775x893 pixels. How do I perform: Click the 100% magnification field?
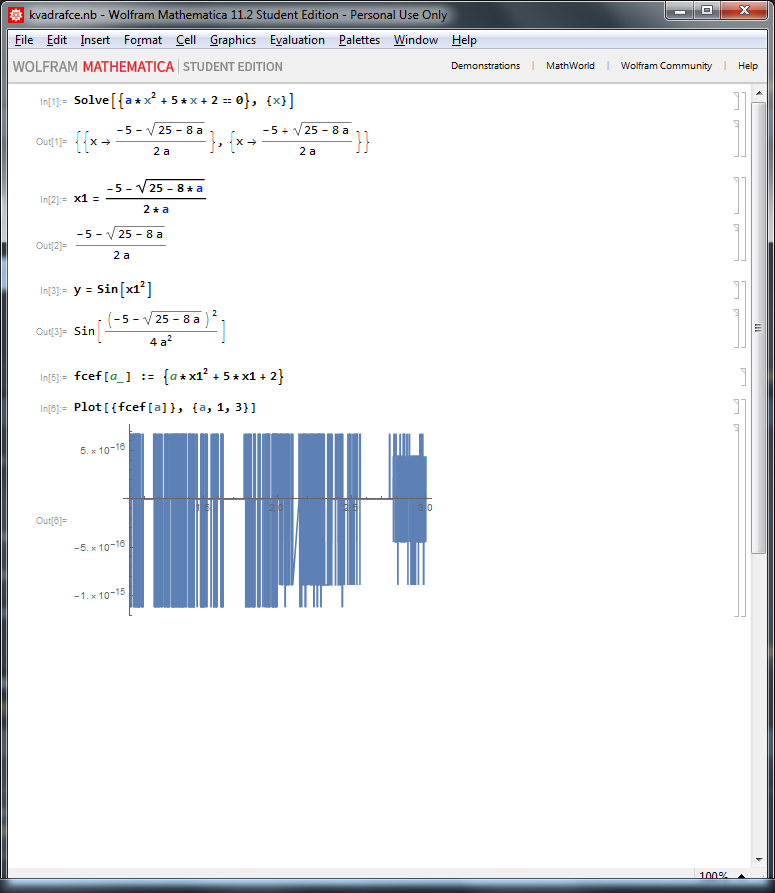[713, 875]
